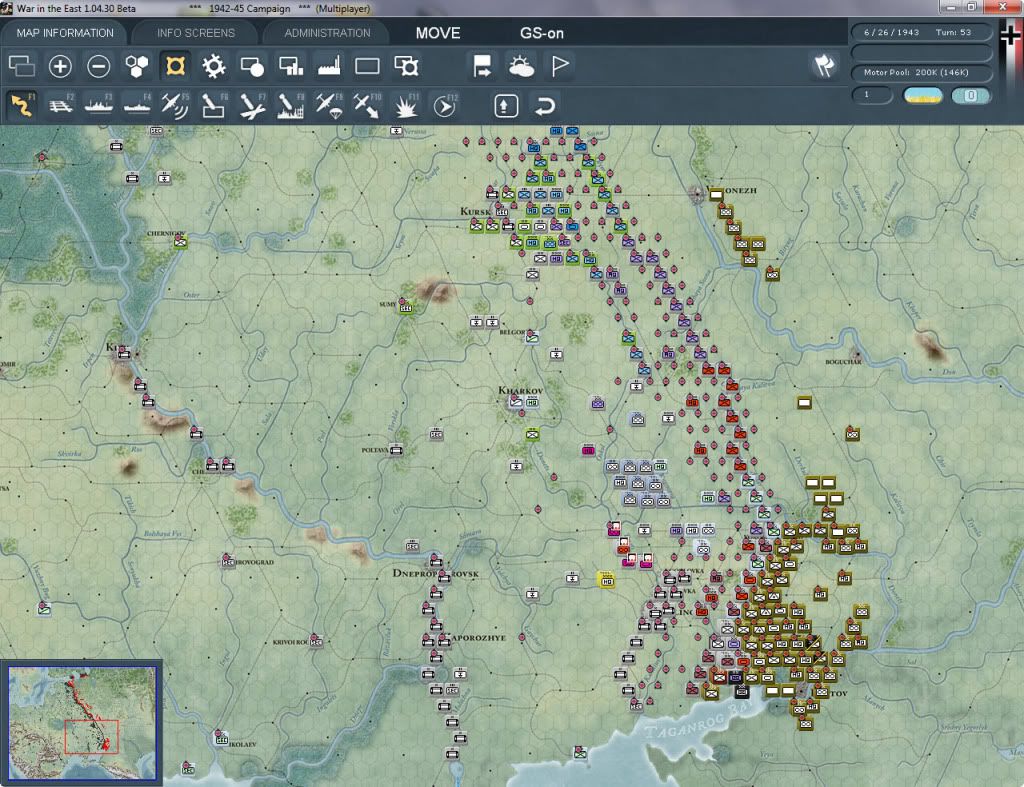
Task: Select the F10 aircraft with arrow mode
Action: (367, 105)
